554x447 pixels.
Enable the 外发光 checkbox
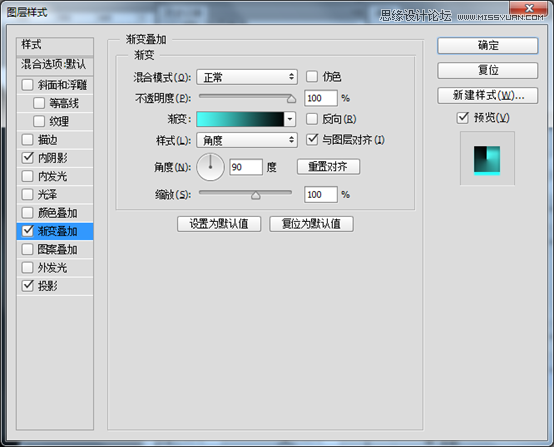pos(28,267)
